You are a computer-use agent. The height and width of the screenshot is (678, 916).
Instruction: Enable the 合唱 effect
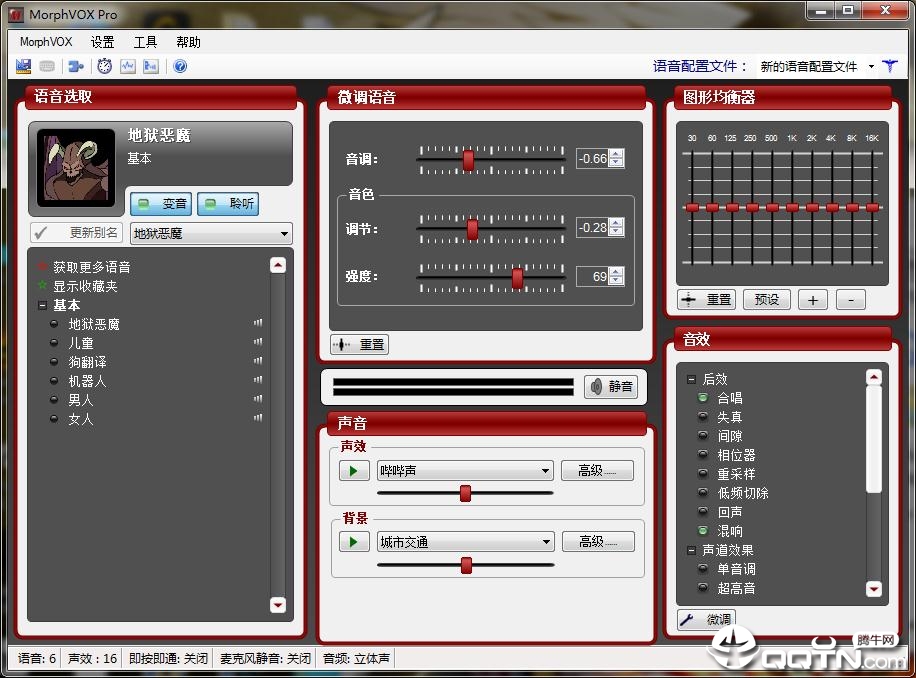[x=703, y=398]
